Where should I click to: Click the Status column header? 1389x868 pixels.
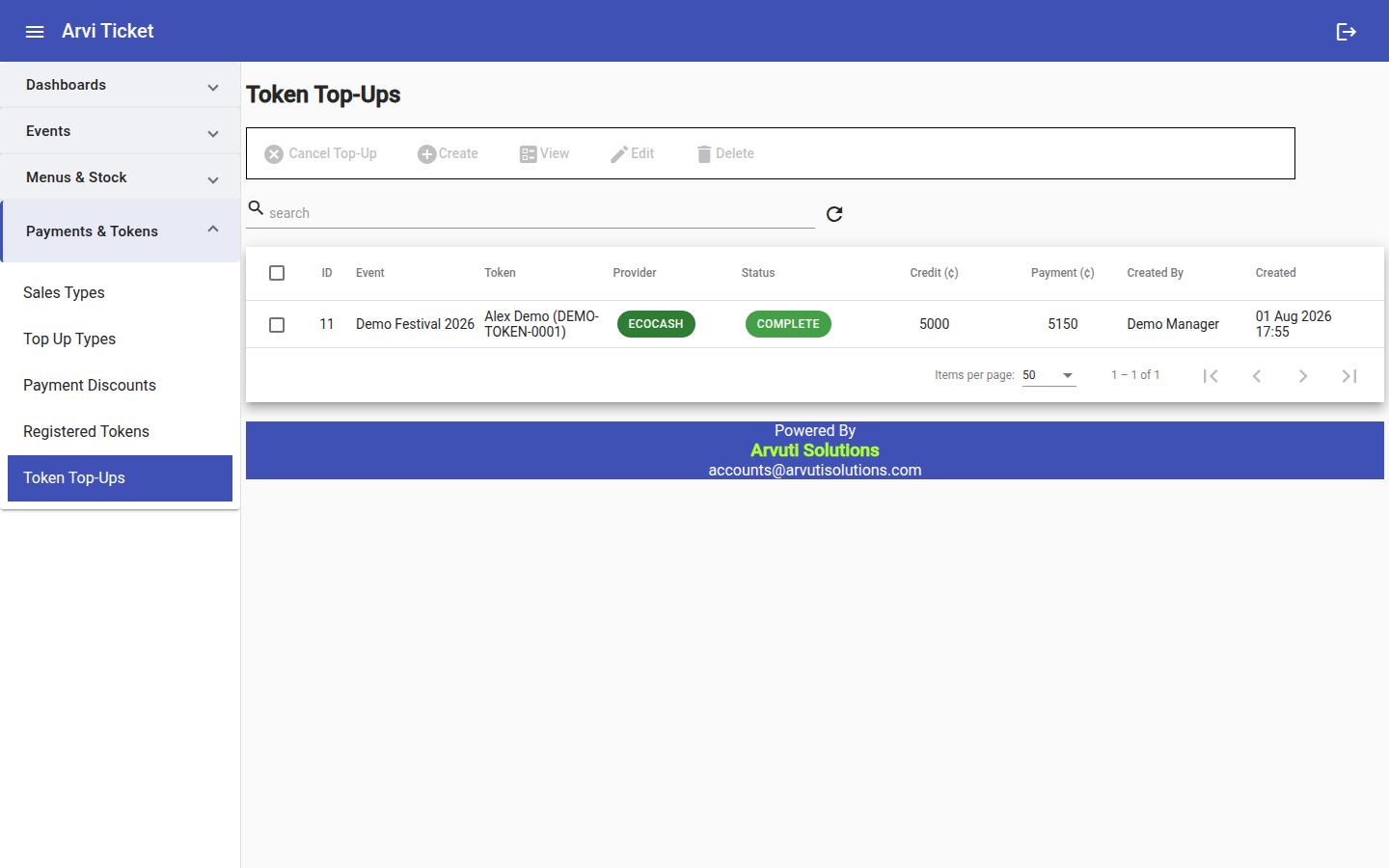tap(758, 273)
